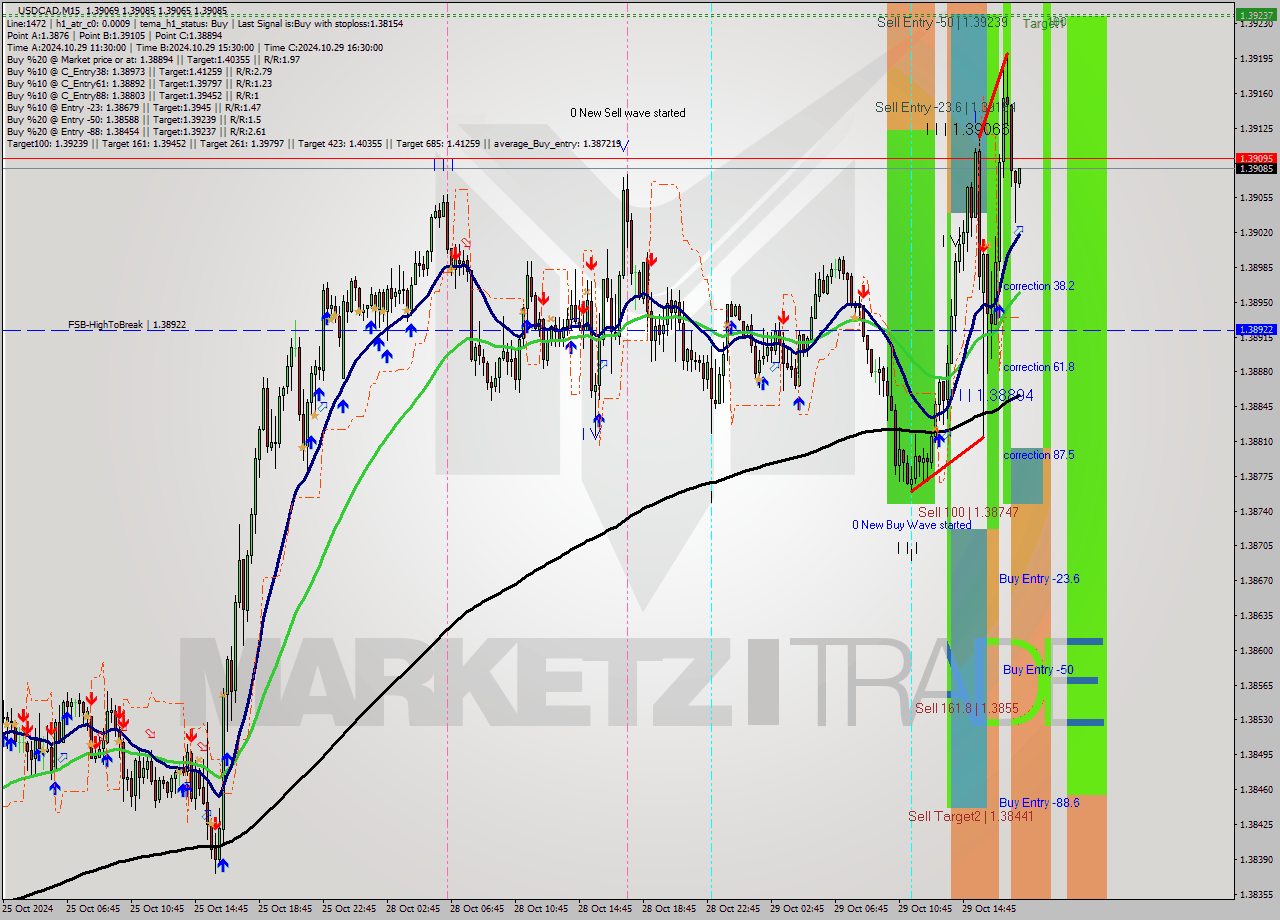This screenshot has height=920, width=1280.
Task: Click the 'Sell 161.8 | 1.3855' label
Action: click(967, 708)
